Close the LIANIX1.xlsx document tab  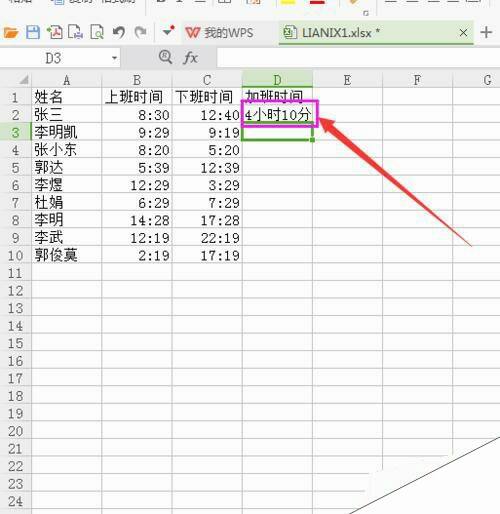(x=463, y=33)
